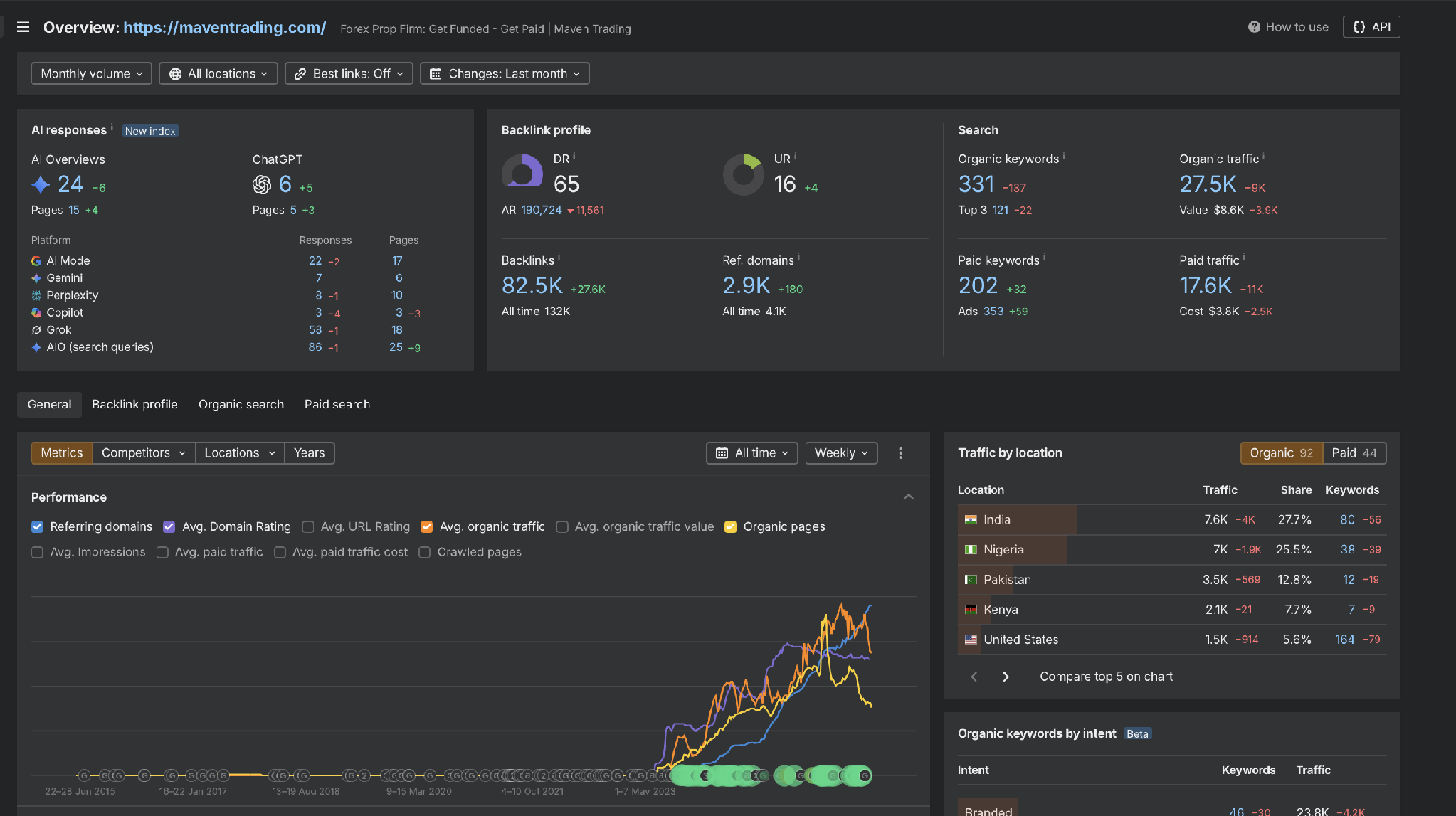1456x816 pixels.
Task: Click the Copilot platform icon
Action: pos(36,312)
